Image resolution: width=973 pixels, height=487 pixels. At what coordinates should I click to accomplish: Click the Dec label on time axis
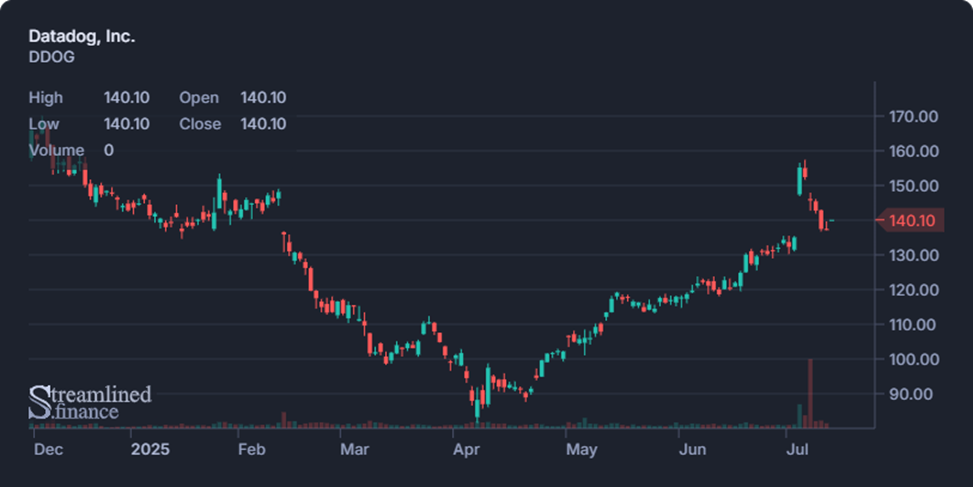pyautogui.click(x=48, y=449)
